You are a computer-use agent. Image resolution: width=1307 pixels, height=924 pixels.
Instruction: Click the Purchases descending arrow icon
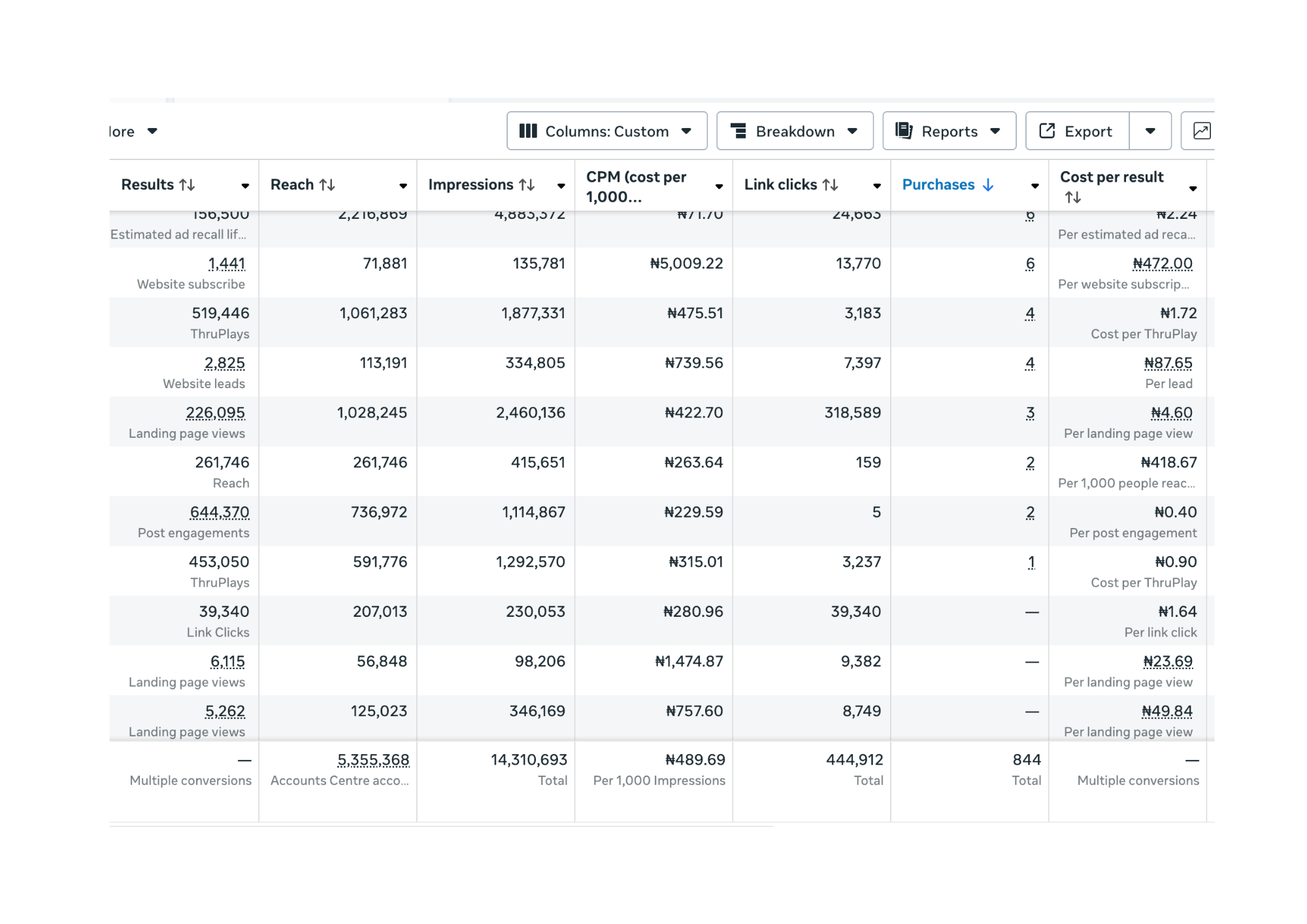coord(988,185)
